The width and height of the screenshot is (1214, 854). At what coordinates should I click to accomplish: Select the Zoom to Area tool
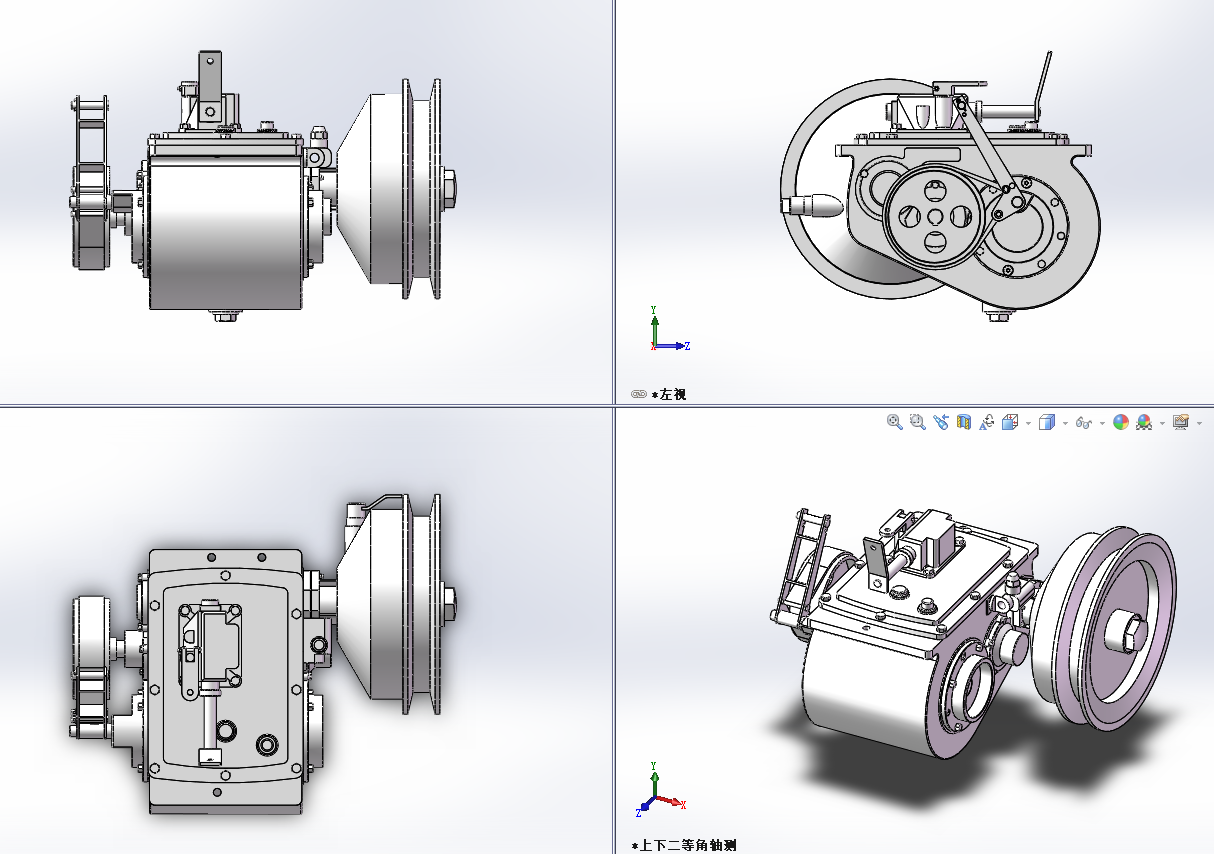pyautogui.click(x=918, y=422)
